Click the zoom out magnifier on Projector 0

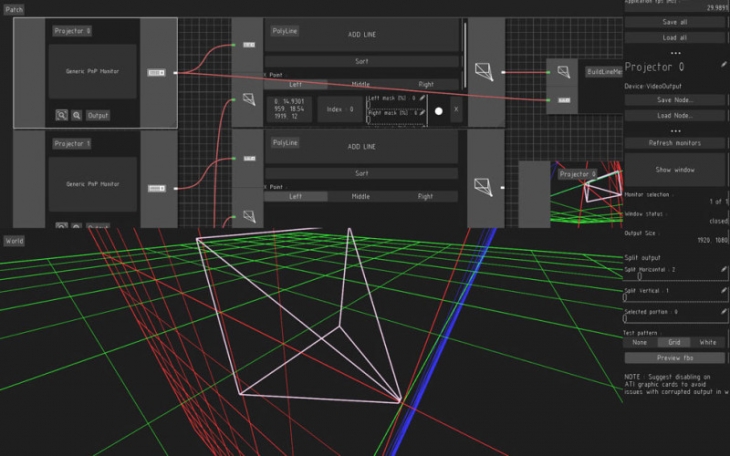(76, 116)
